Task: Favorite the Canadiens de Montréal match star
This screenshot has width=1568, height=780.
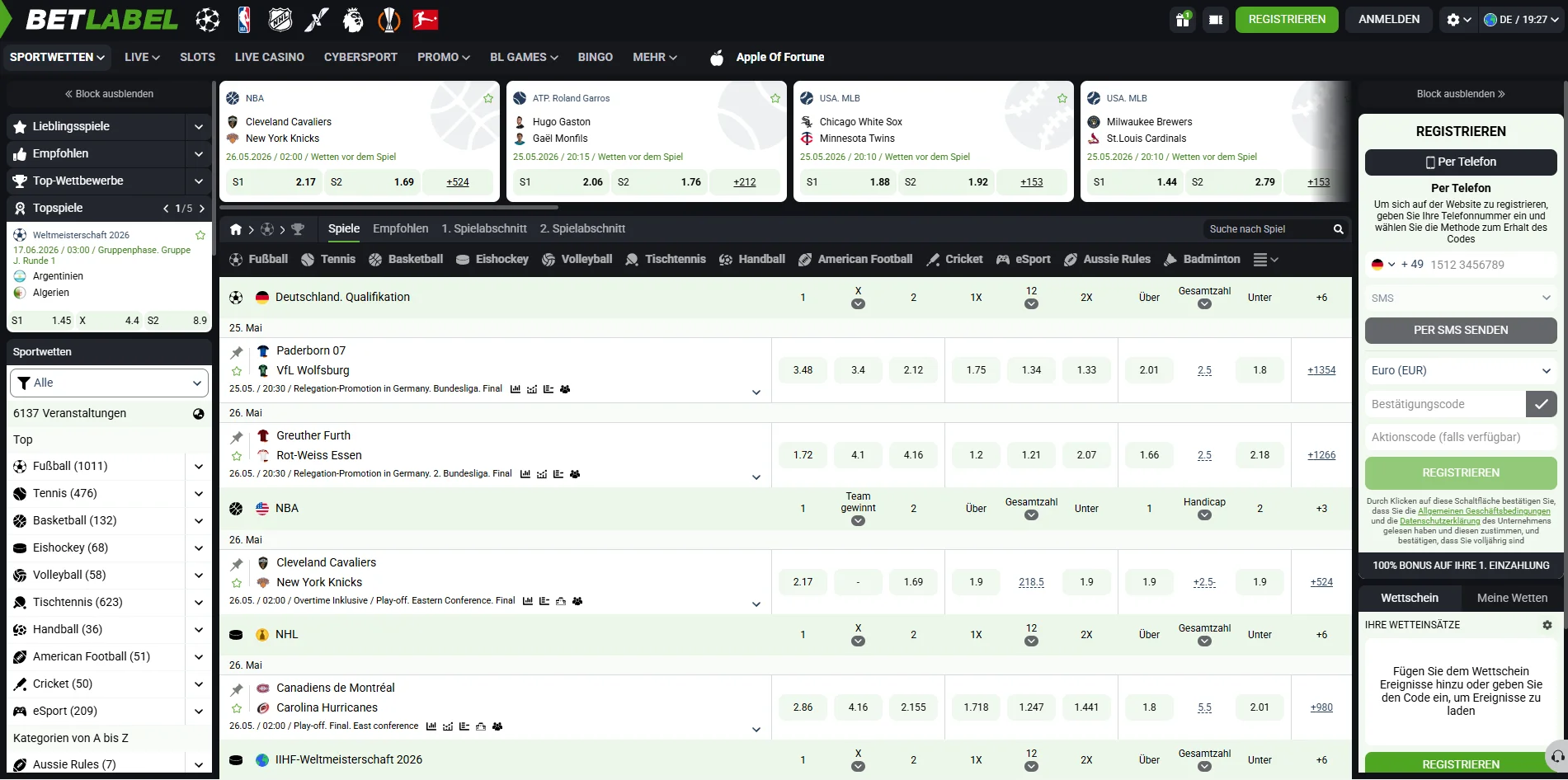Action: click(x=237, y=708)
